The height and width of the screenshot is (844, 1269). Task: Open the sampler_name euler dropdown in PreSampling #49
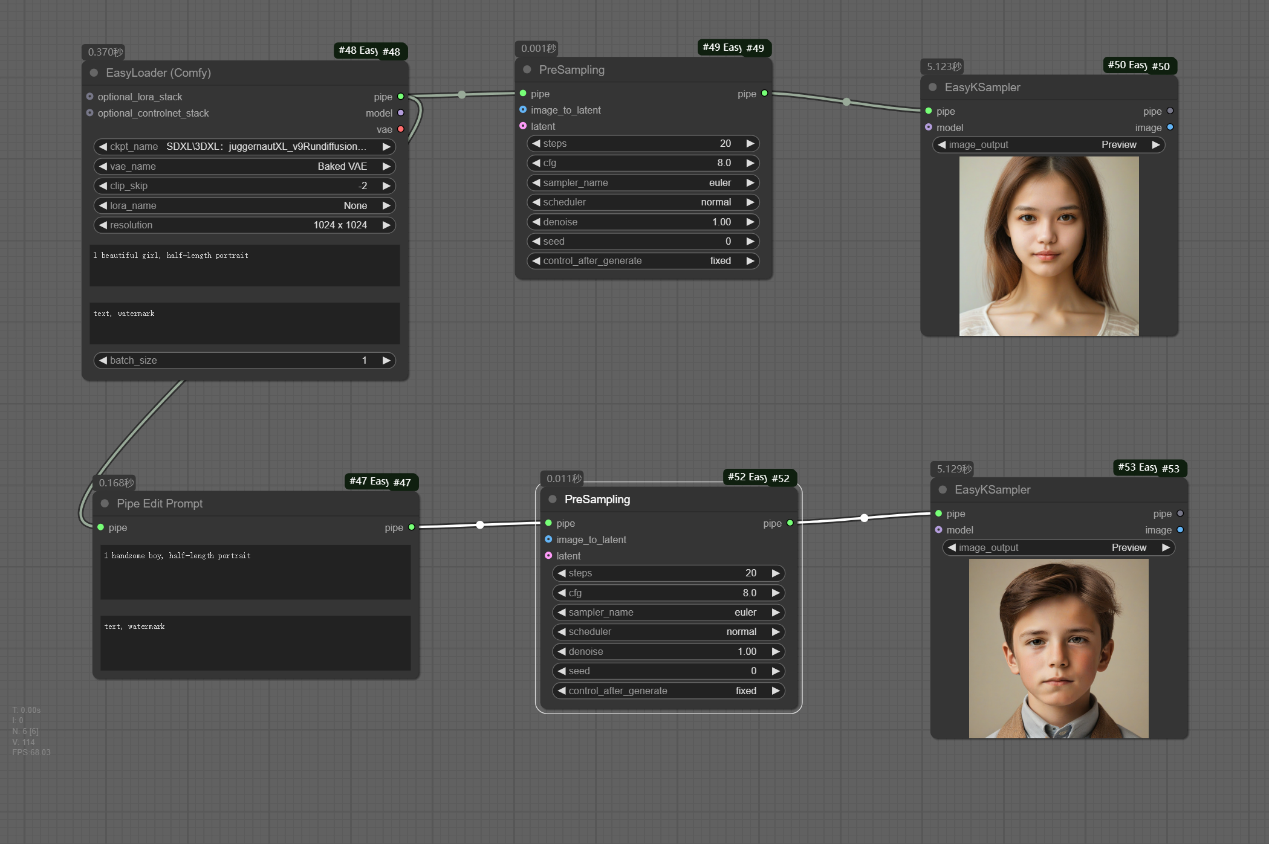pyautogui.click(x=643, y=183)
